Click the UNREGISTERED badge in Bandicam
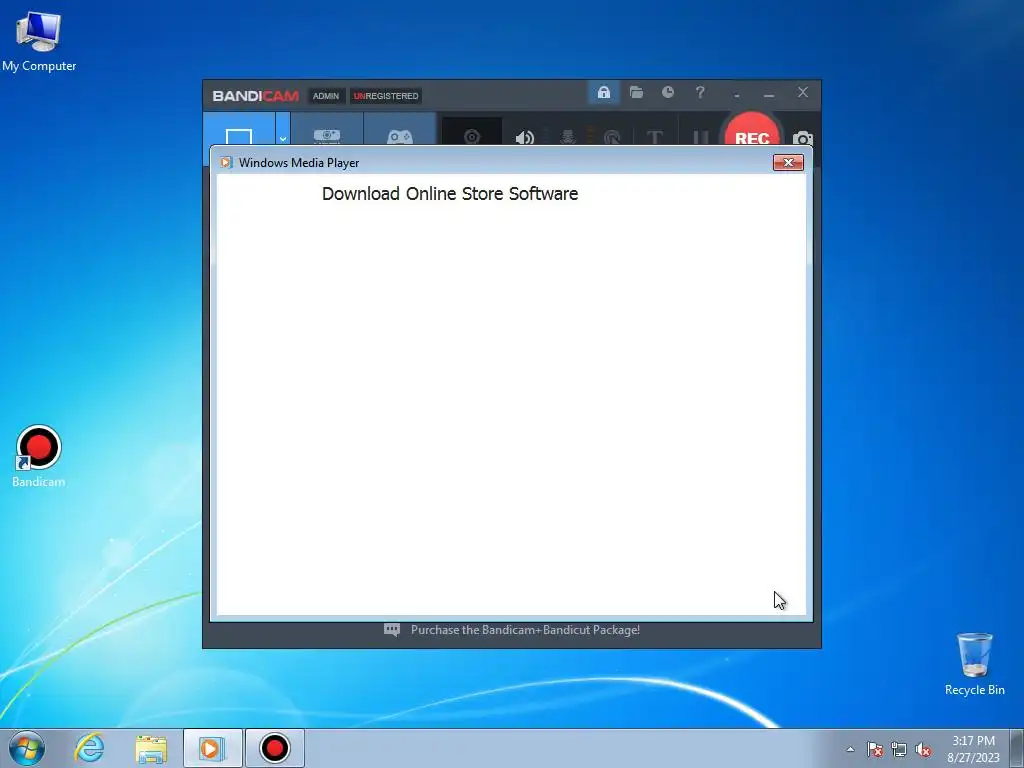The image size is (1024, 768). click(x=385, y=96)
